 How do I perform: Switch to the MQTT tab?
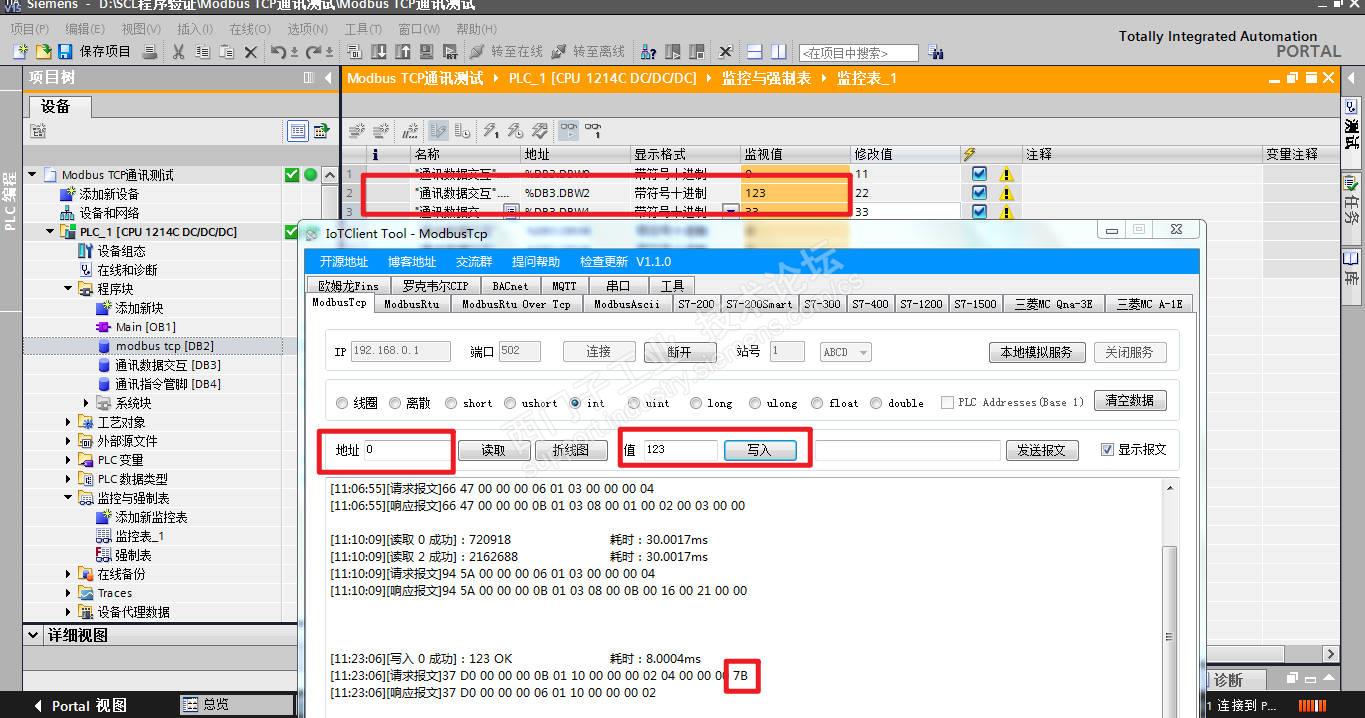point(564,286)
